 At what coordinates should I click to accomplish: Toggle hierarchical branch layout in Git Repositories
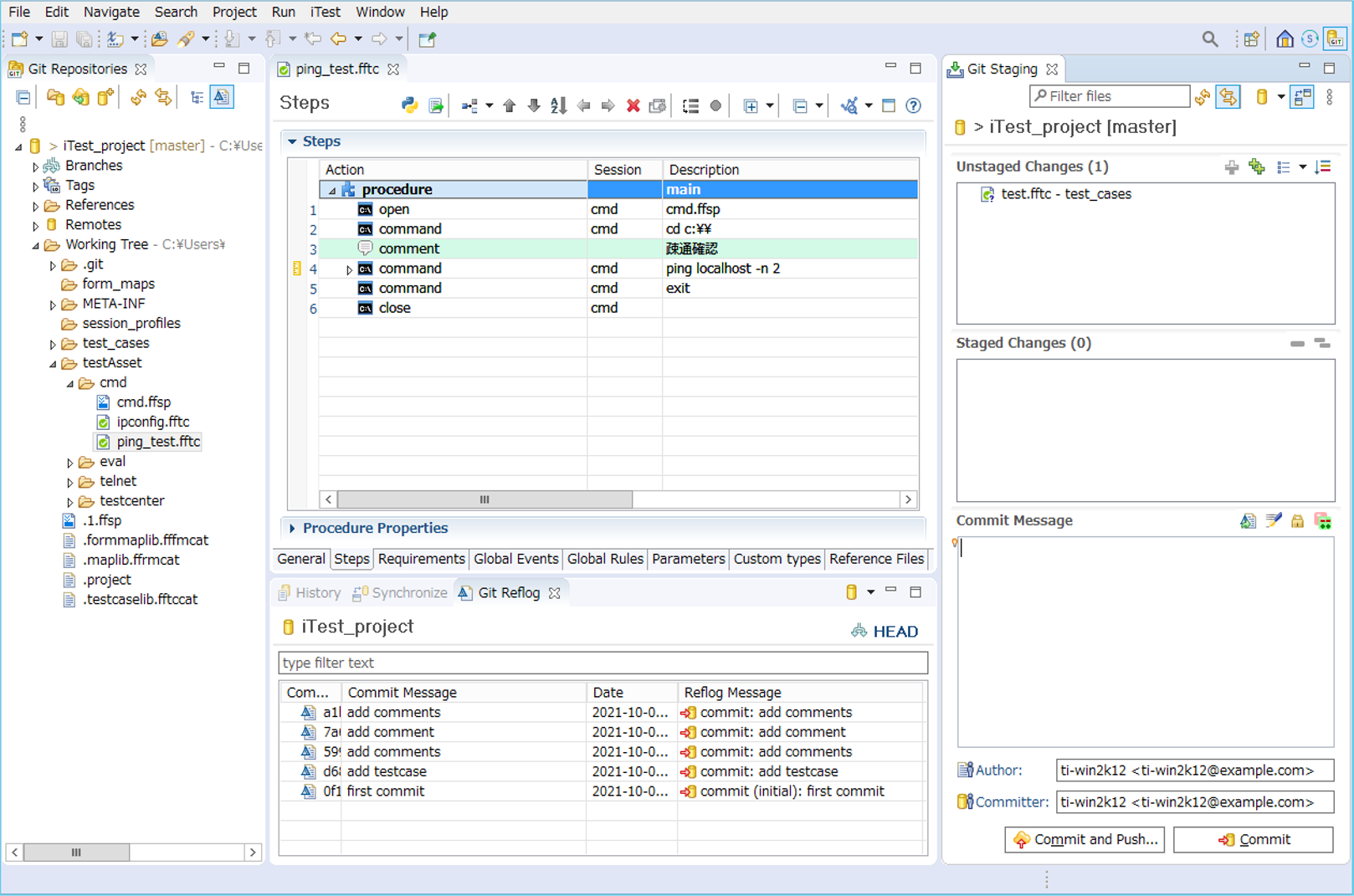tap(197, 97)
